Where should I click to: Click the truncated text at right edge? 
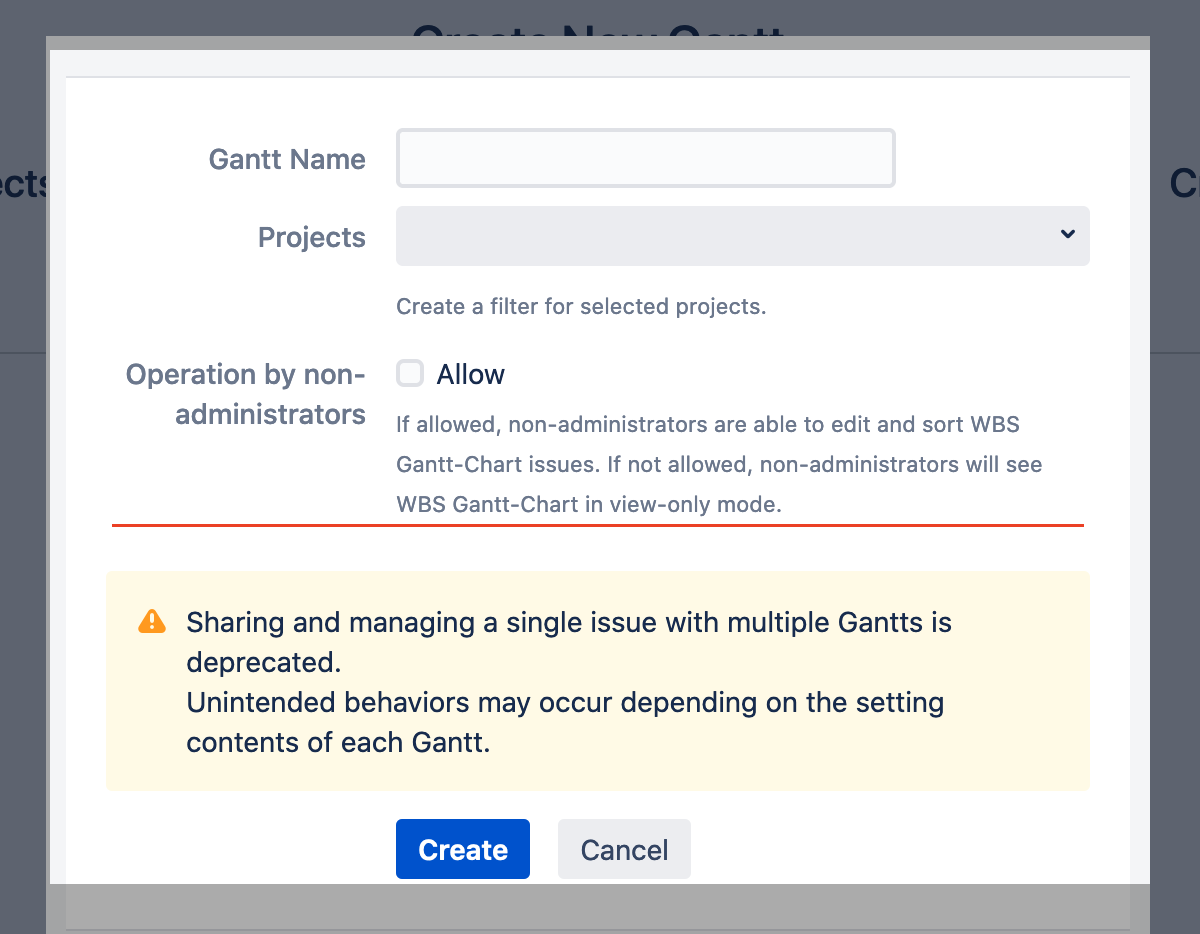tap(1183, 184)
